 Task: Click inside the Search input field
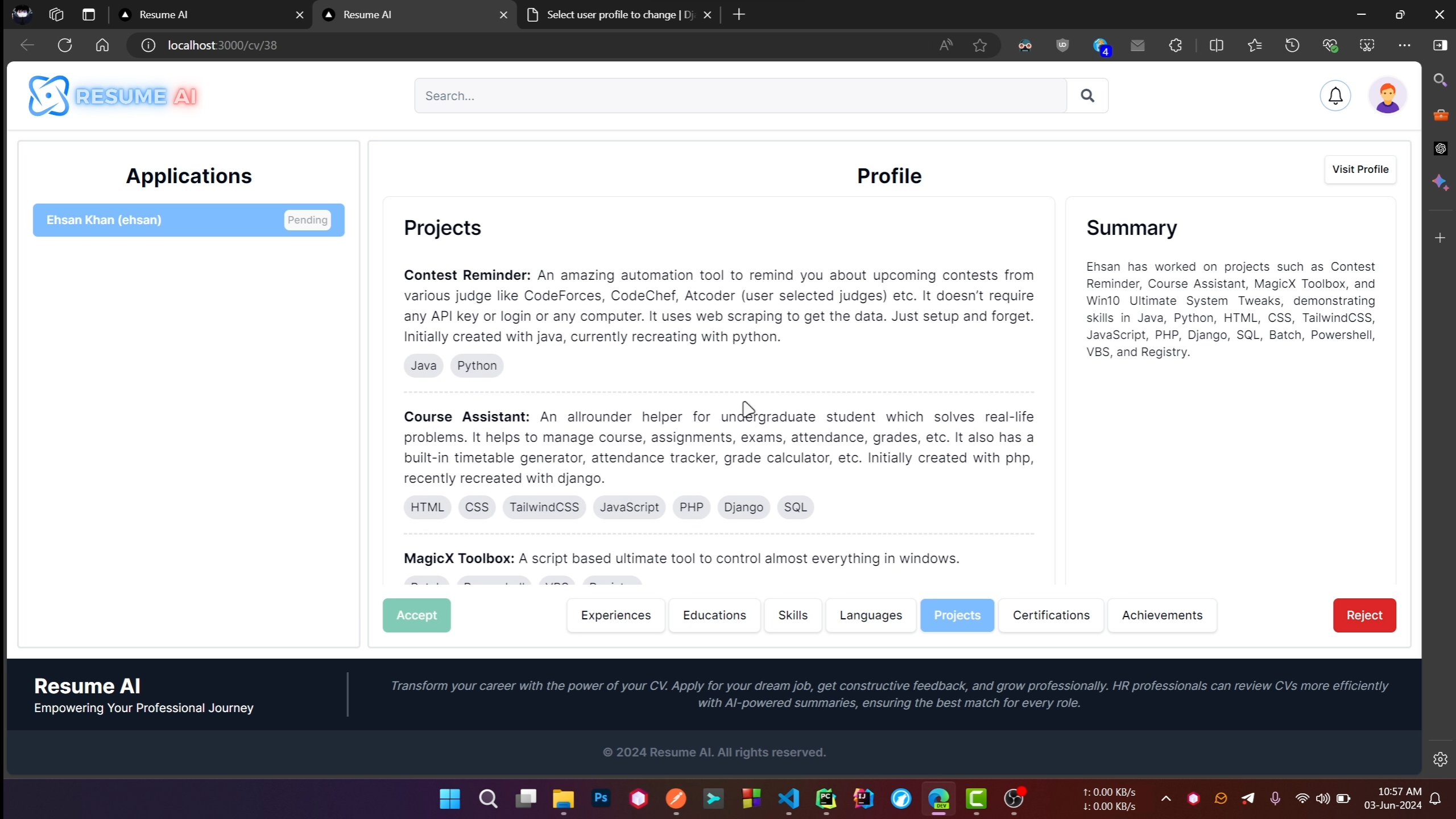pyautogui.click(x=739, y=96)
